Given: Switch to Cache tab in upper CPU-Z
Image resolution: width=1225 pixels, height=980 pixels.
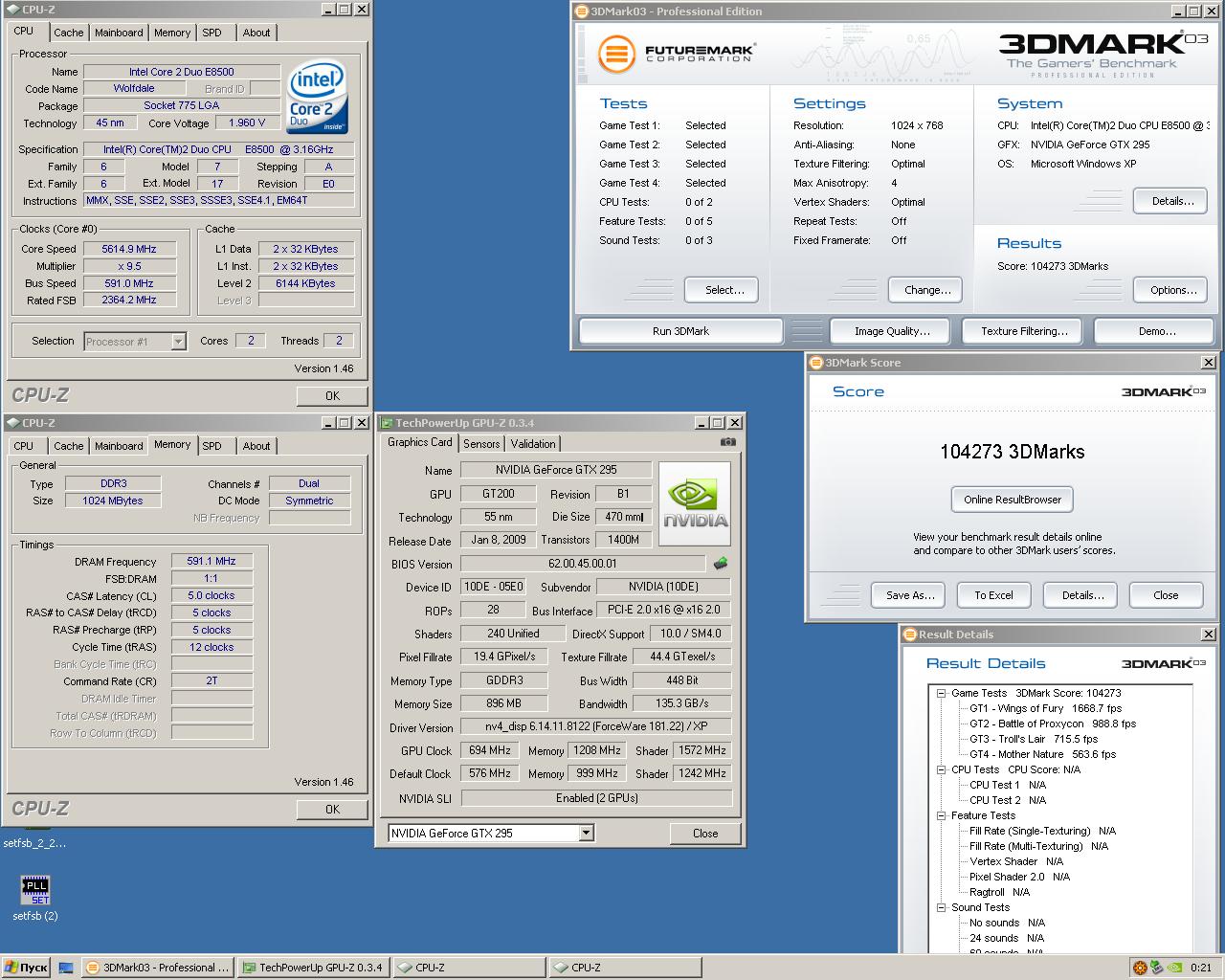Looking at the screenshot, I should (68, 33).
